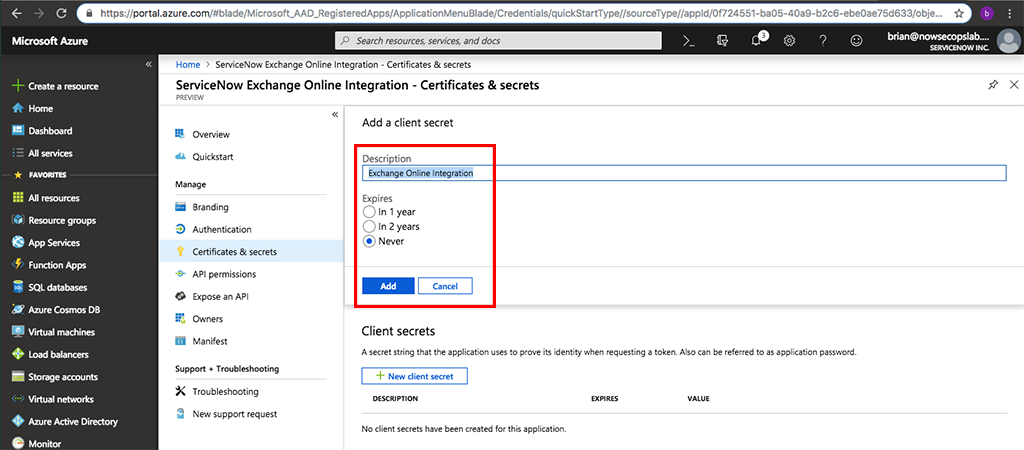Click the EXPIRES column header

pyautogui.click(x=604, y=398)
